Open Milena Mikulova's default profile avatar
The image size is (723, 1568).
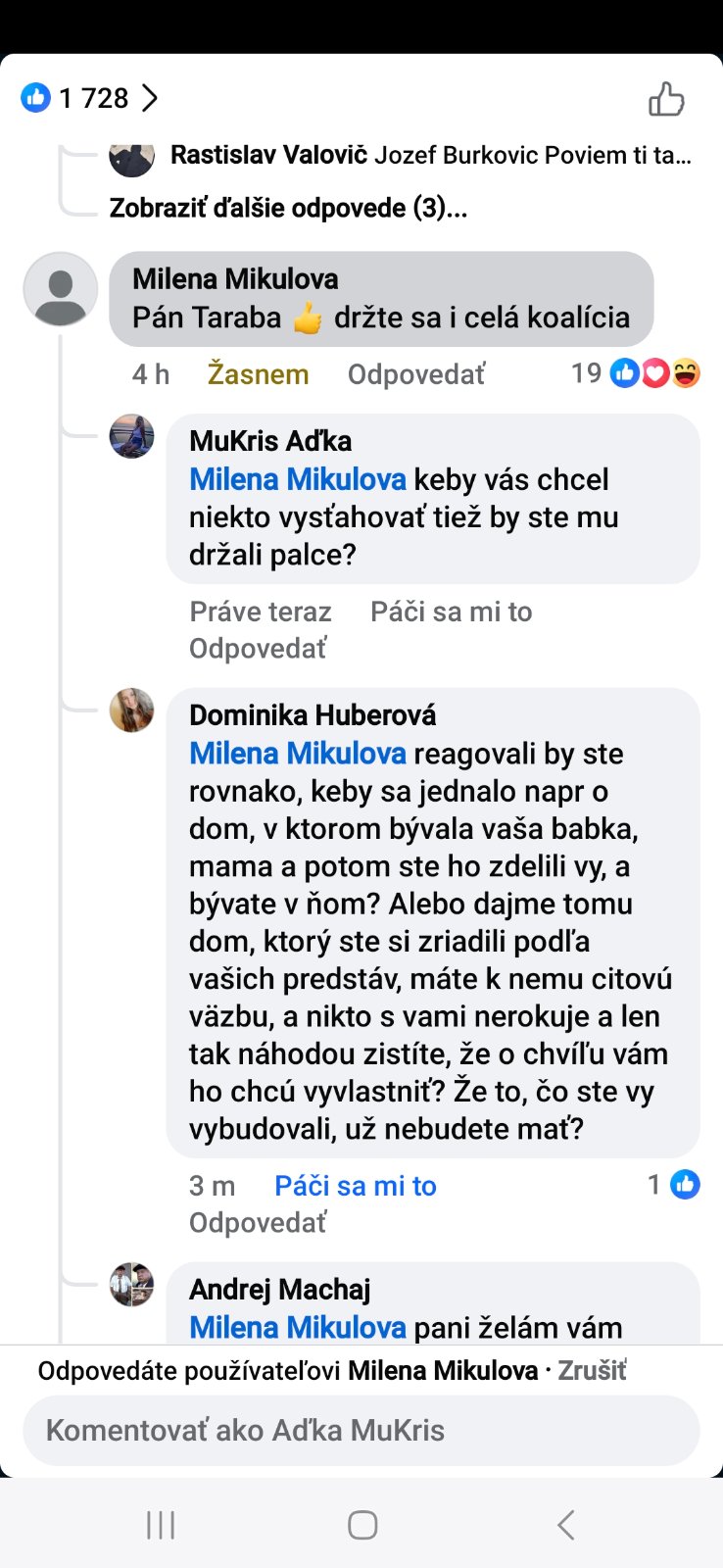60,289
